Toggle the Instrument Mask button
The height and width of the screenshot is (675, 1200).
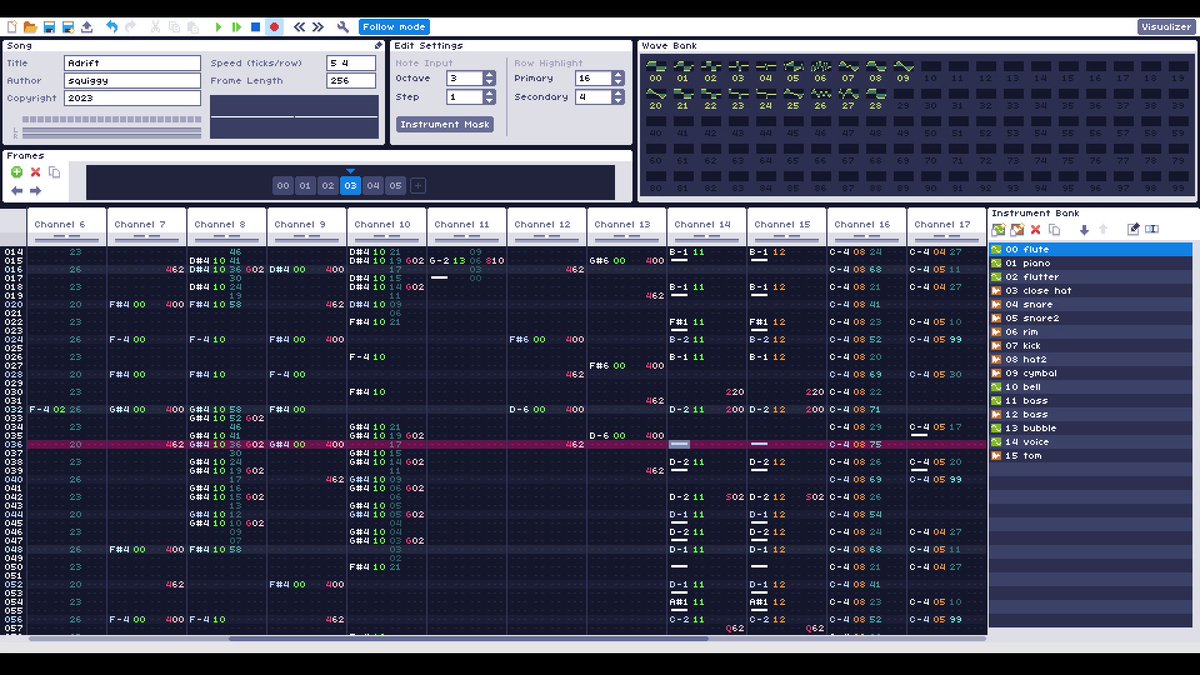point(445,124)
